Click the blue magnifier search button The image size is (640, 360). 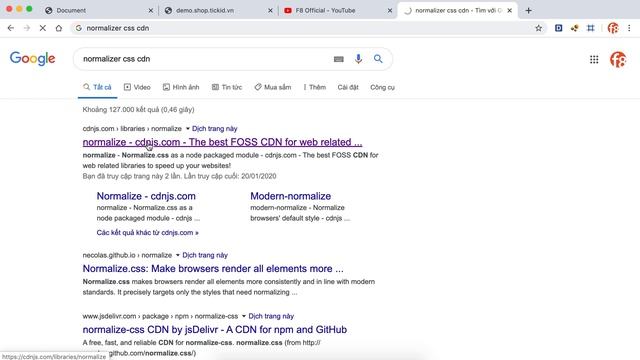[x=378, y=59]
